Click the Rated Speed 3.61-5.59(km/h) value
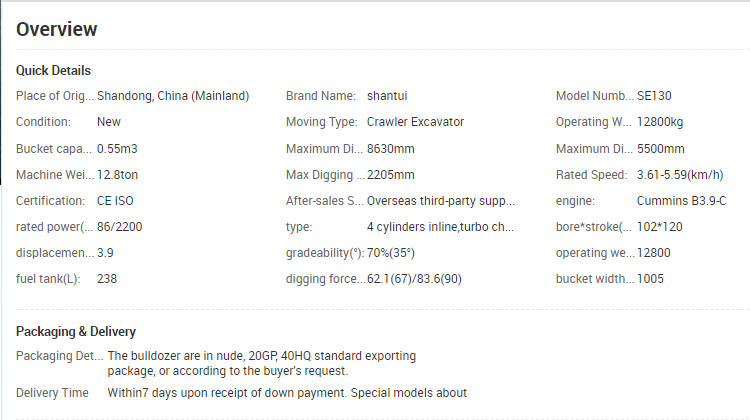Viewport: 750px width, 420px height. coord(680,175)
